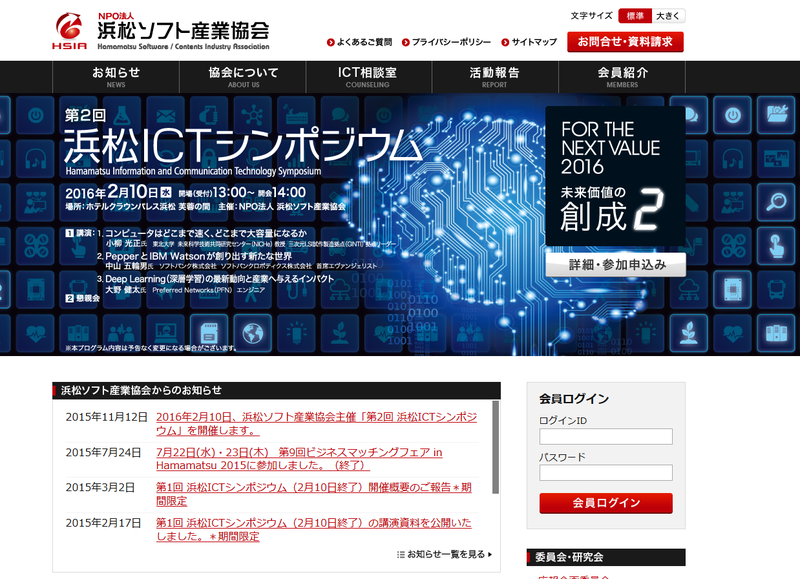Open the 会員紹介 MEMBERS menu
The height and width of the screenshot is (579, 800).
click(622, 77)
